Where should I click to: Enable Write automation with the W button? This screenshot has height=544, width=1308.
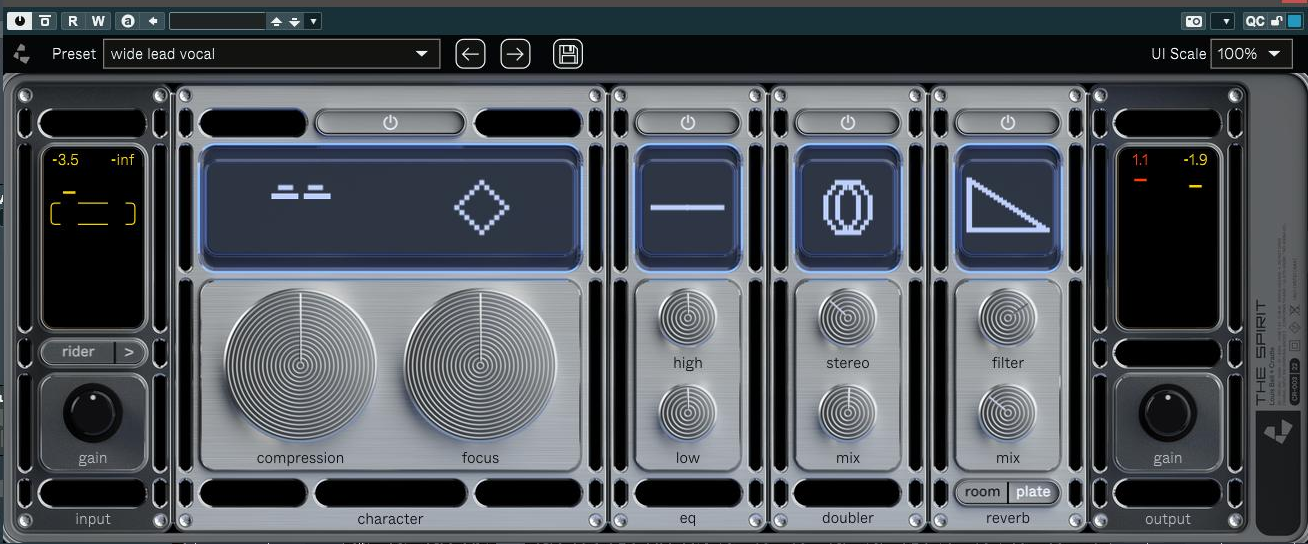pyautogui.click(x=98, y=21)
